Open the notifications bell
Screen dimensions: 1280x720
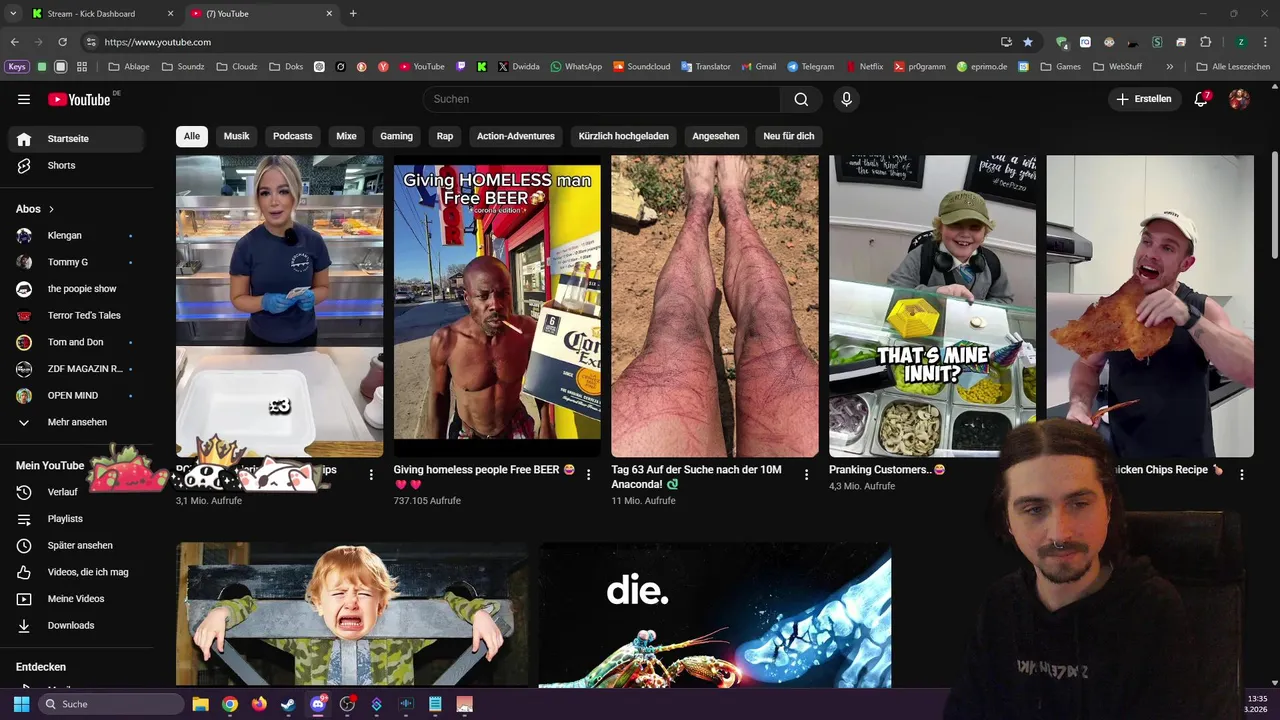[1202, 99]
